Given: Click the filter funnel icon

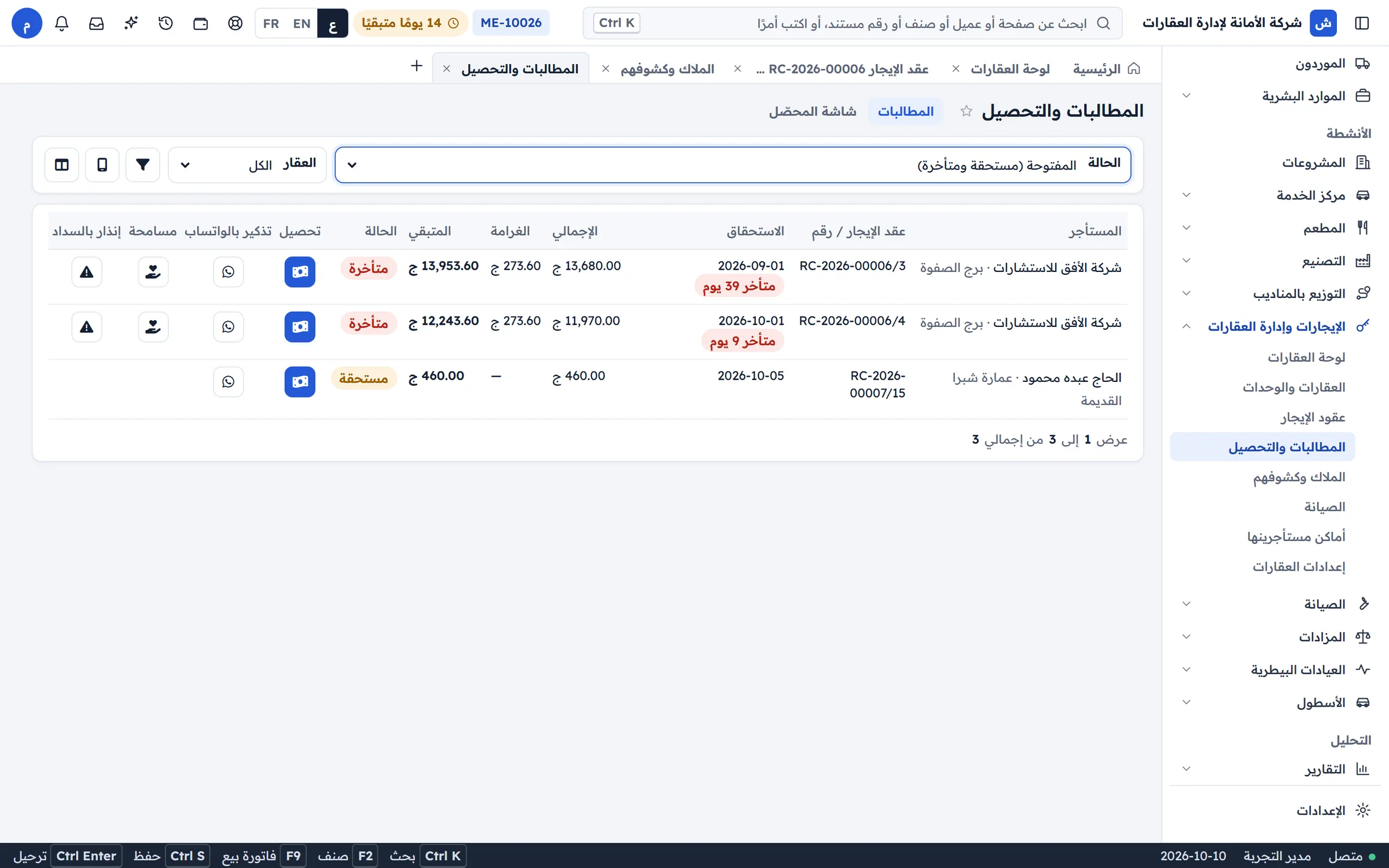Looking at the screenshot, I should tap(142, 165).
